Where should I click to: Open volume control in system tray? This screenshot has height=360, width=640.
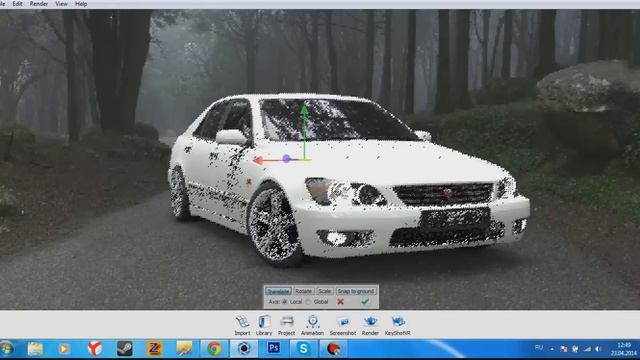tap(598, 349)
